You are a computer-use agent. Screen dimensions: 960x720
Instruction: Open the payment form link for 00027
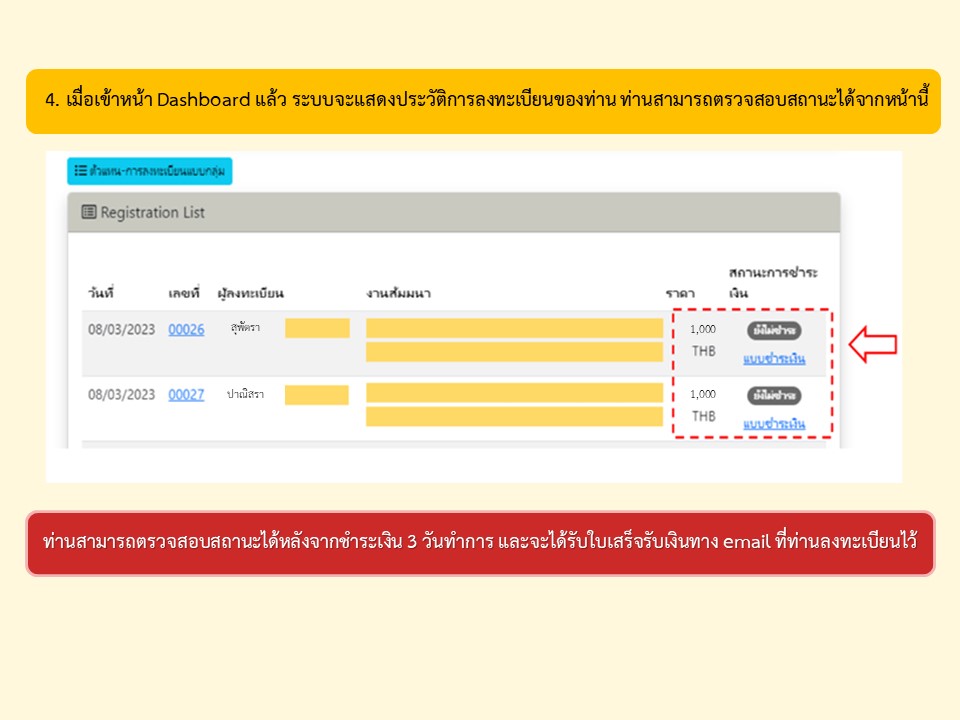click(x=774, y=424)
